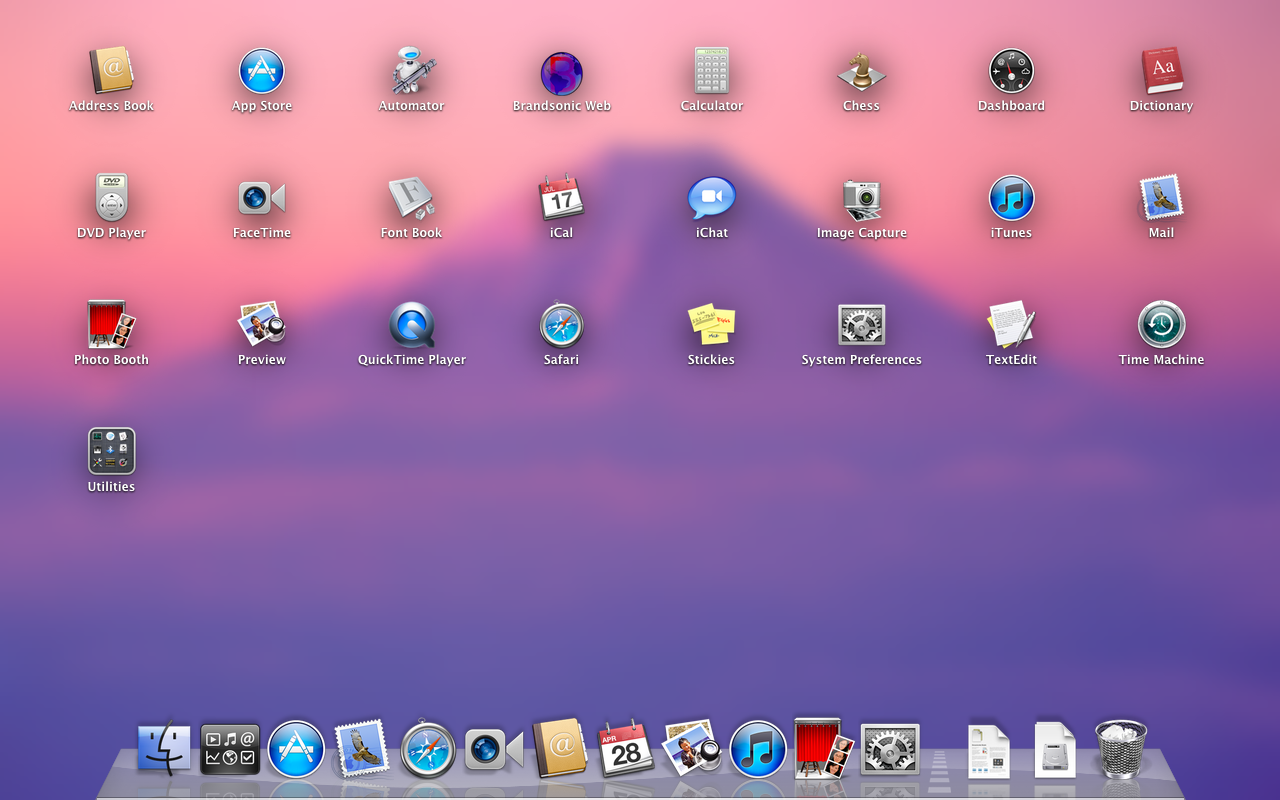Launch DVD Player
Image resolution: width=1280 pixels, height=800 pixels.
click(x=111, y=198)
